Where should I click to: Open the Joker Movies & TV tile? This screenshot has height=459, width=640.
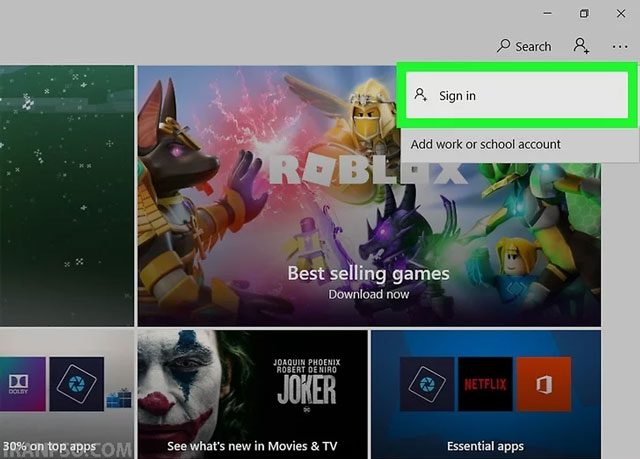pos(252,395)
